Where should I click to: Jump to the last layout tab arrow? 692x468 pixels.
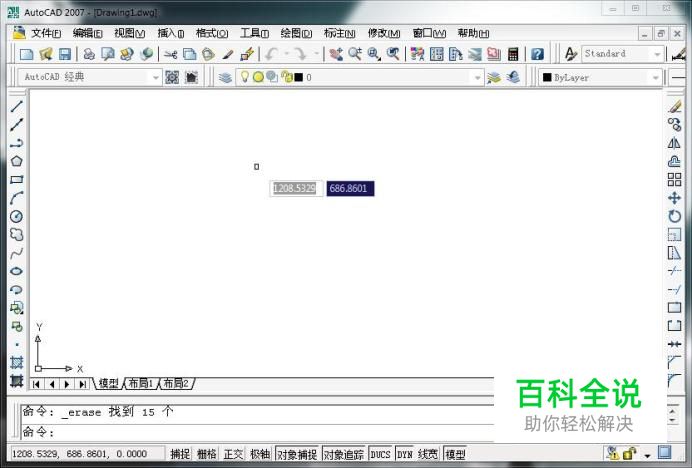(82, 384)
